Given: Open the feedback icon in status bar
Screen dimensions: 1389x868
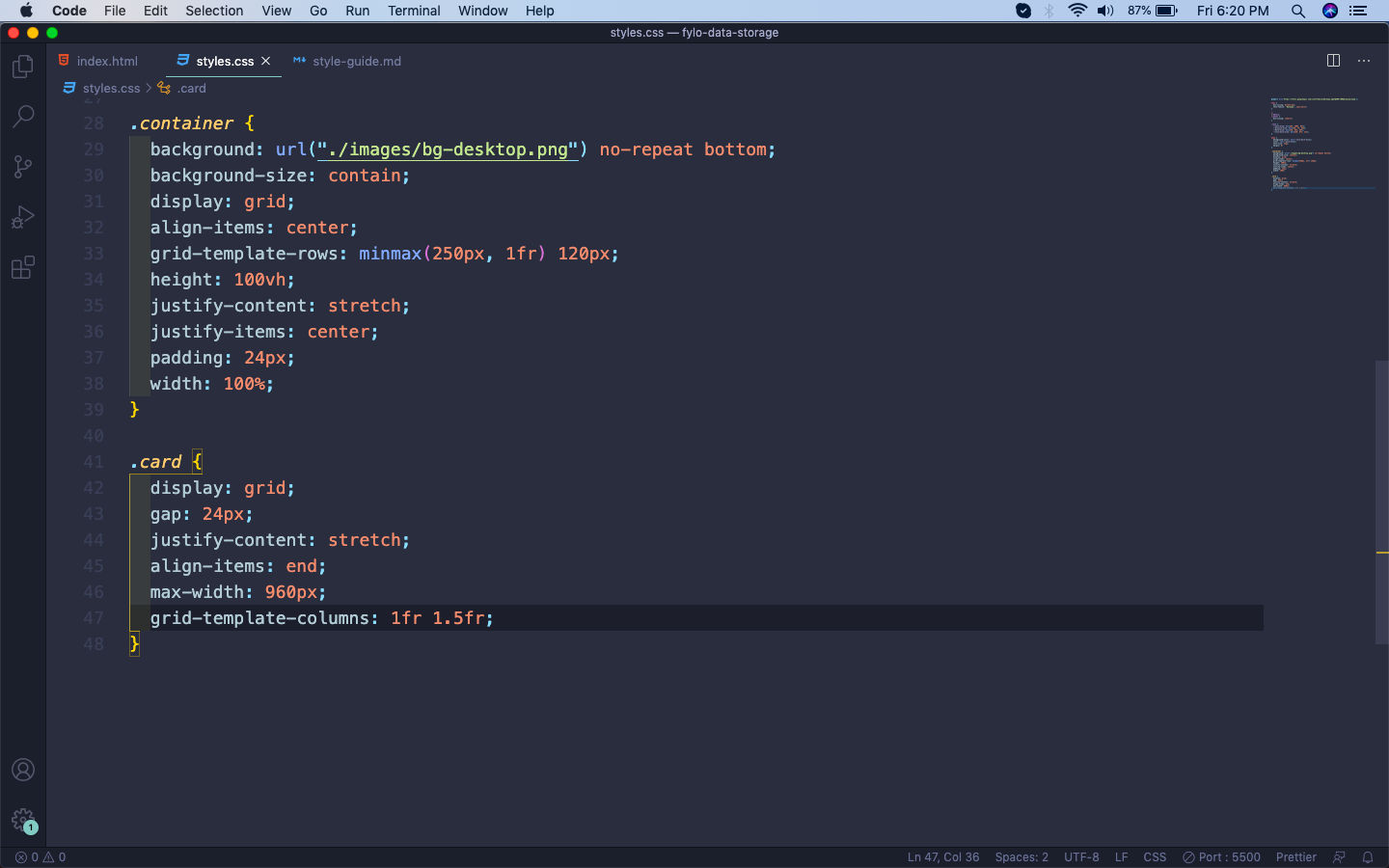Looking at the screenshot, I should (x=1339, y=857).
